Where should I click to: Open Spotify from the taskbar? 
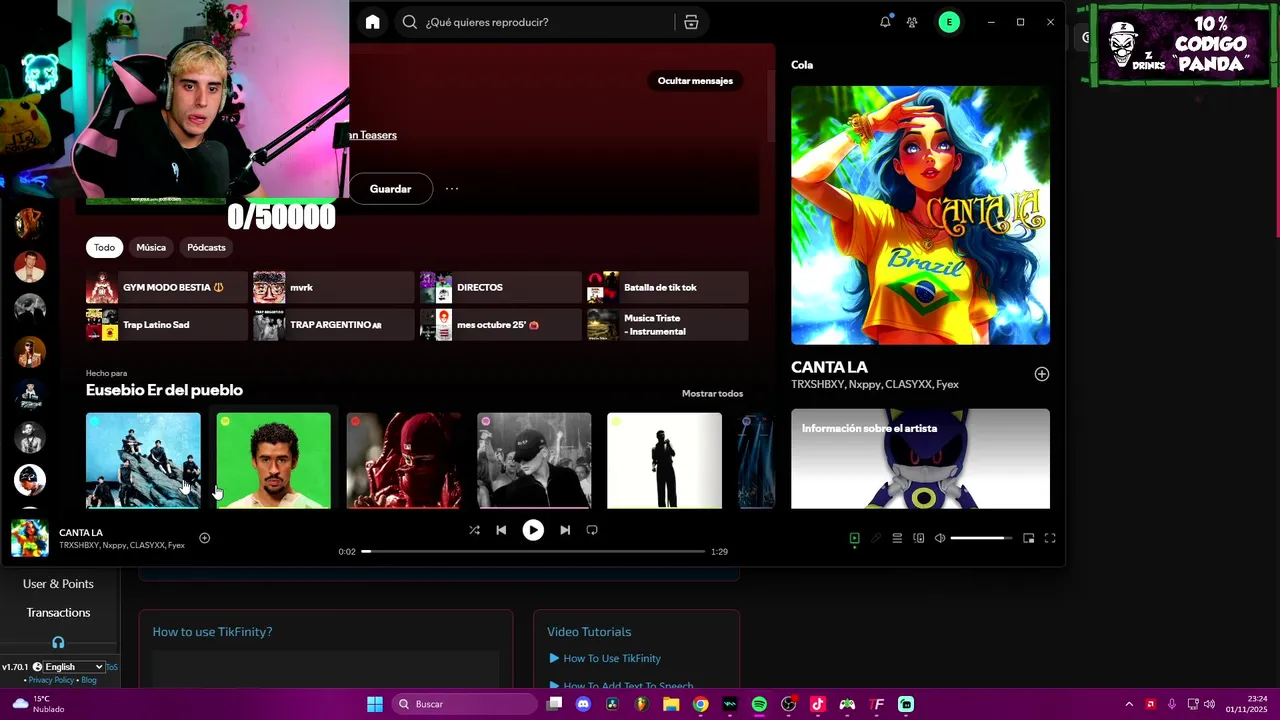(759, 704)
